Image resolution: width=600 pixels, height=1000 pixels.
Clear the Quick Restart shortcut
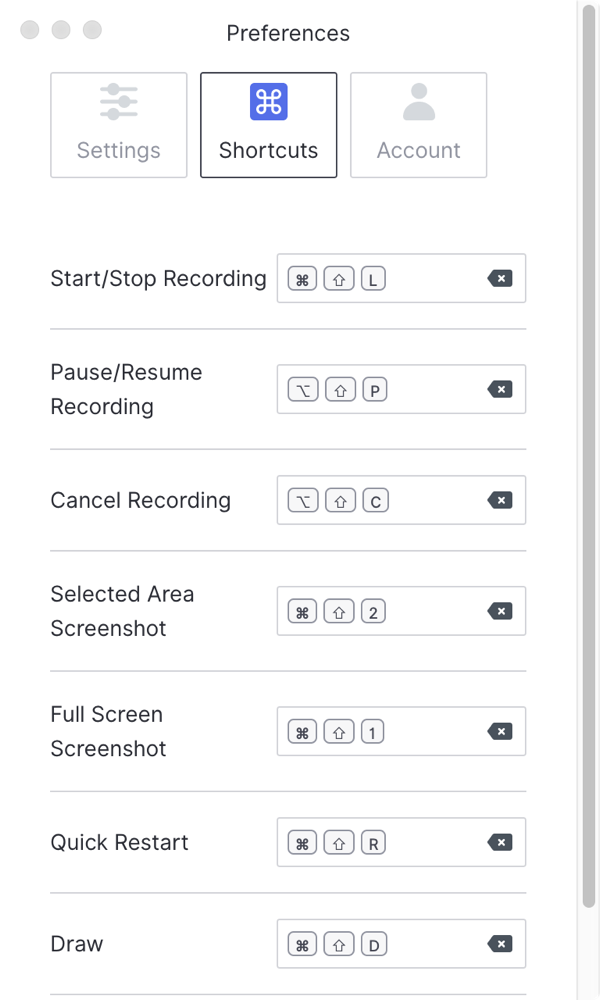coord(500,843)
